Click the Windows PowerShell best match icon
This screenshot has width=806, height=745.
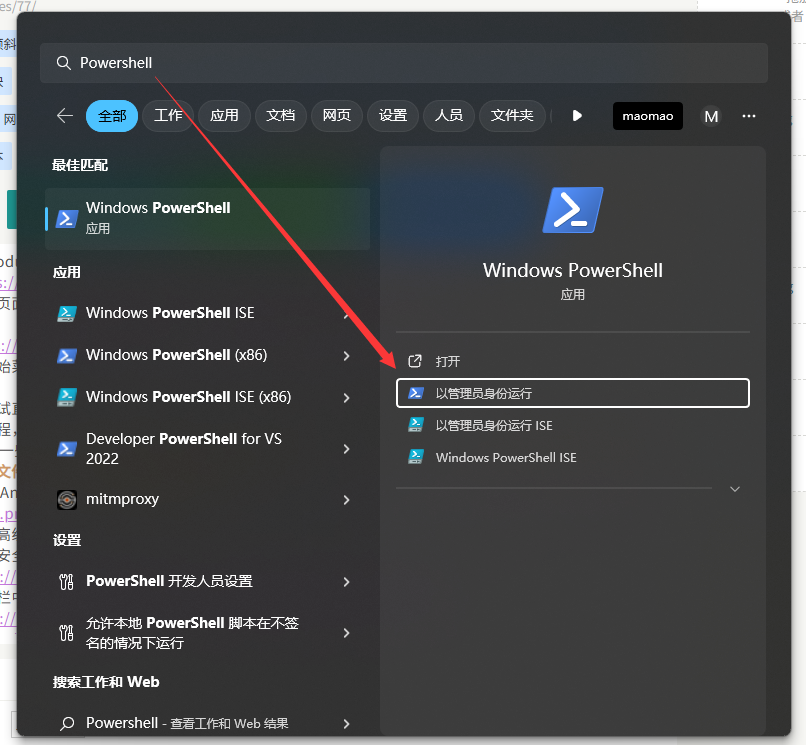point(67,219)
